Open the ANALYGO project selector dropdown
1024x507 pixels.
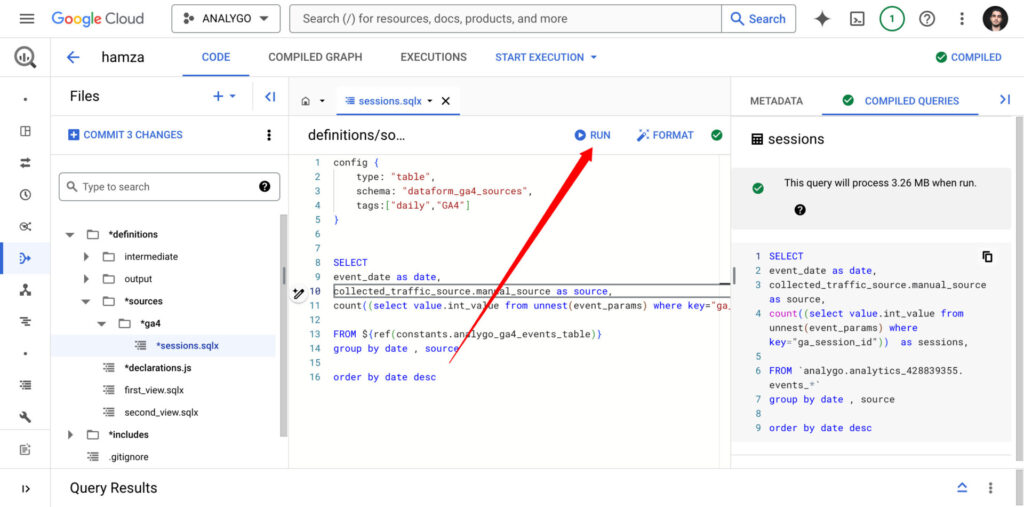point(225,19)
